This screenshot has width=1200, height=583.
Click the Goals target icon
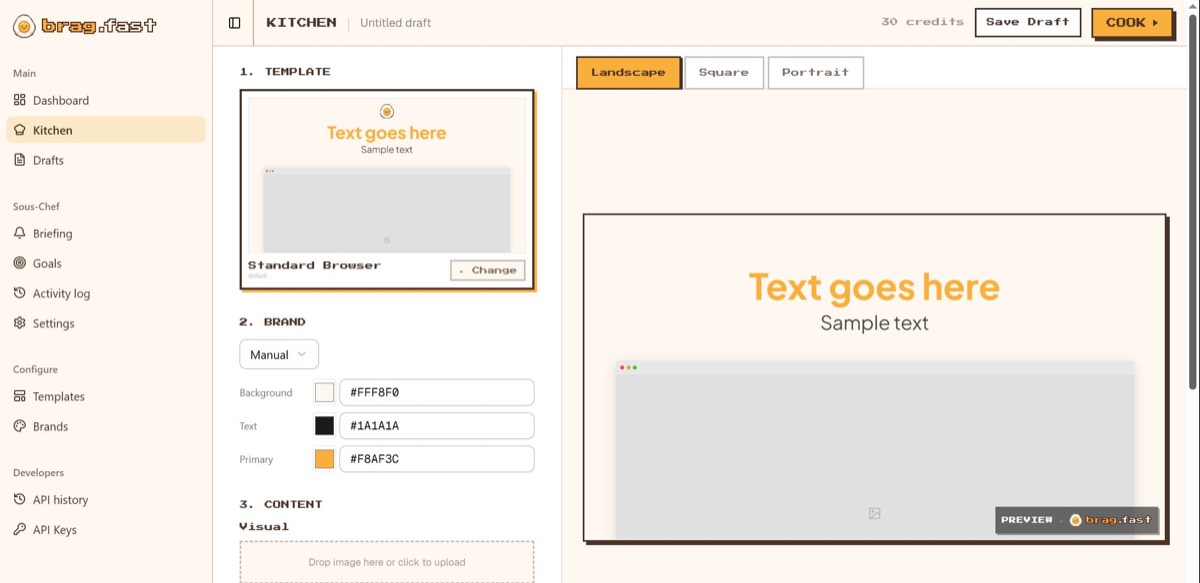point(20,263)
